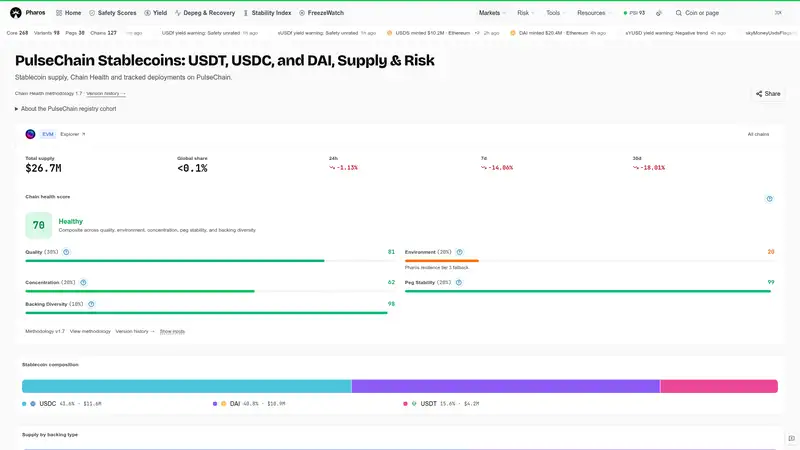Navigate to Stability Index

pyautogui.click(x=267, y=13)
